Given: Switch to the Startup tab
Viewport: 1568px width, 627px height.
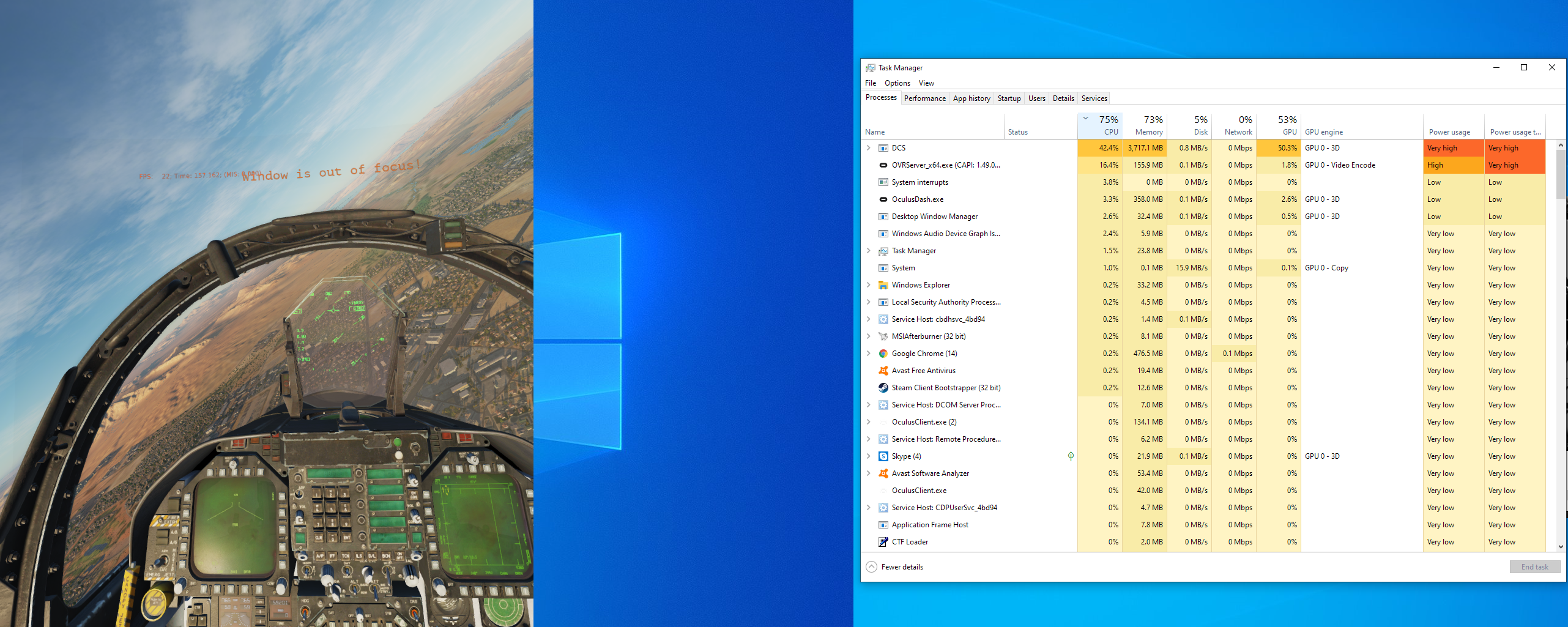Looking at the screenshot, I should tap(1009, 98).
